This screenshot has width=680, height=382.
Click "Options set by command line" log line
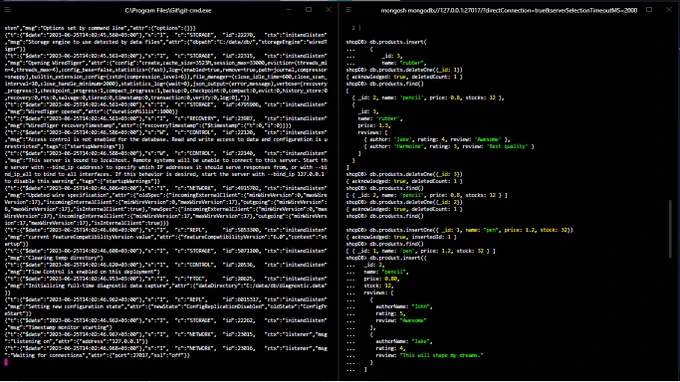coord(100,28)
